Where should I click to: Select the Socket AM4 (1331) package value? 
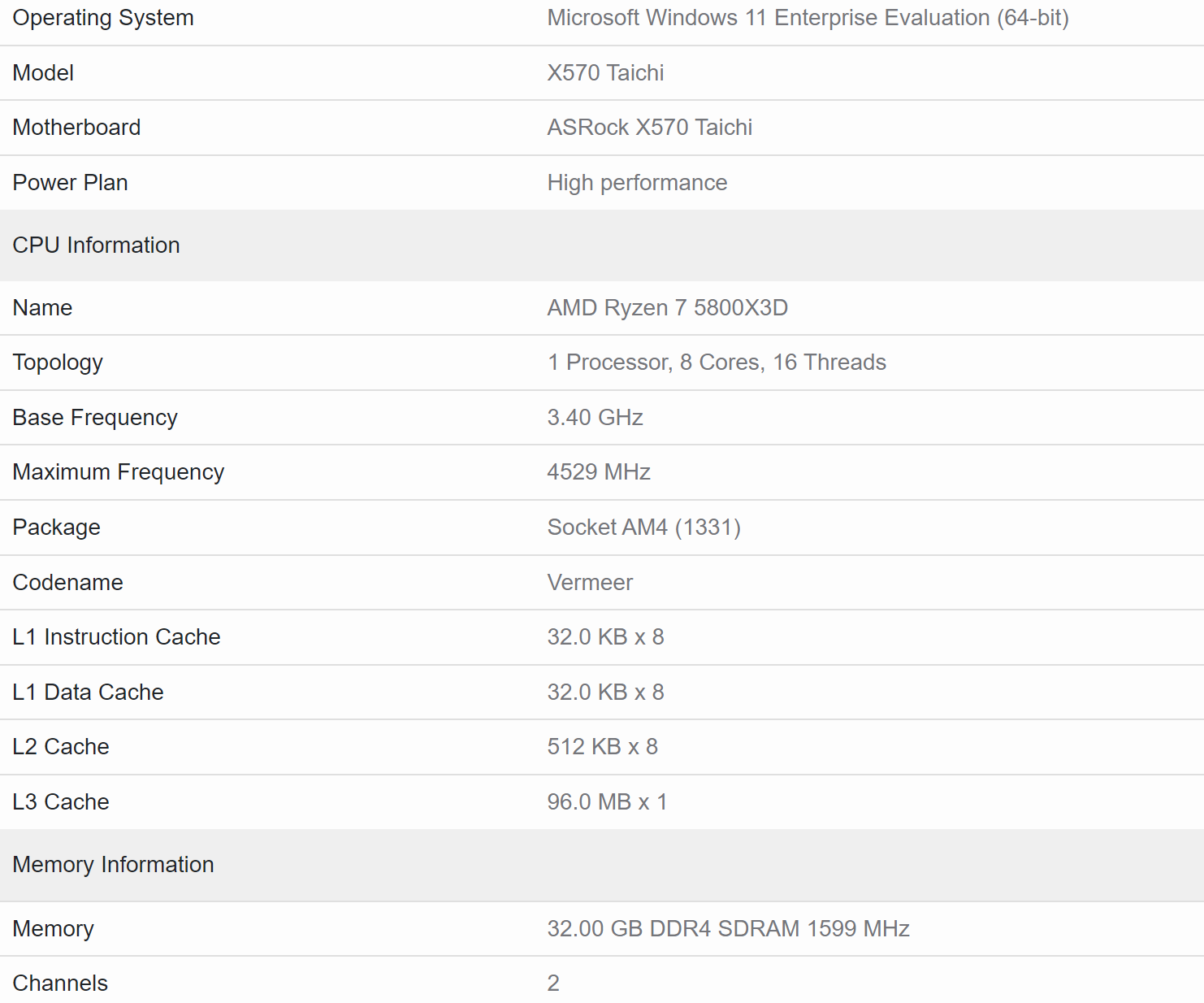[643, 528]
